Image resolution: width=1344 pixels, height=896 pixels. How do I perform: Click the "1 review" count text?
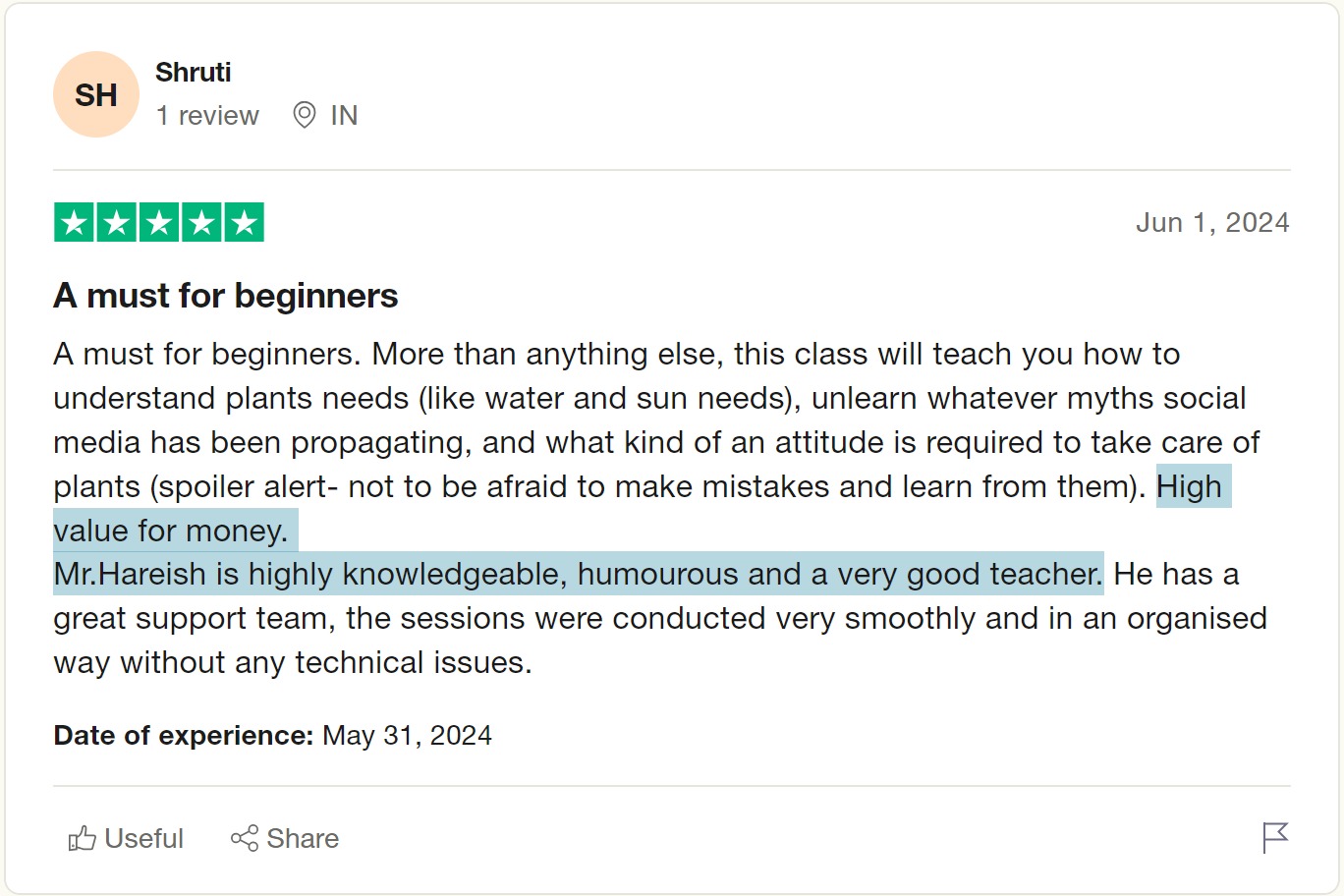(x=207, y=116)
